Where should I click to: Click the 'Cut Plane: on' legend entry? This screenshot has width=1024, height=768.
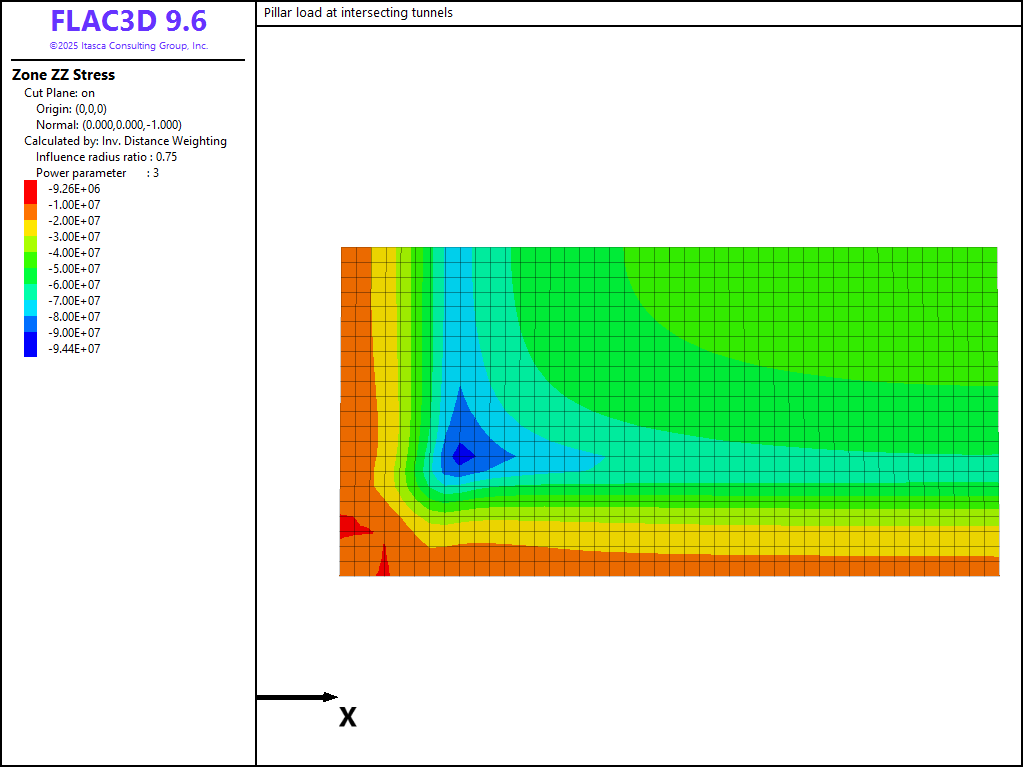pos(60,93)
